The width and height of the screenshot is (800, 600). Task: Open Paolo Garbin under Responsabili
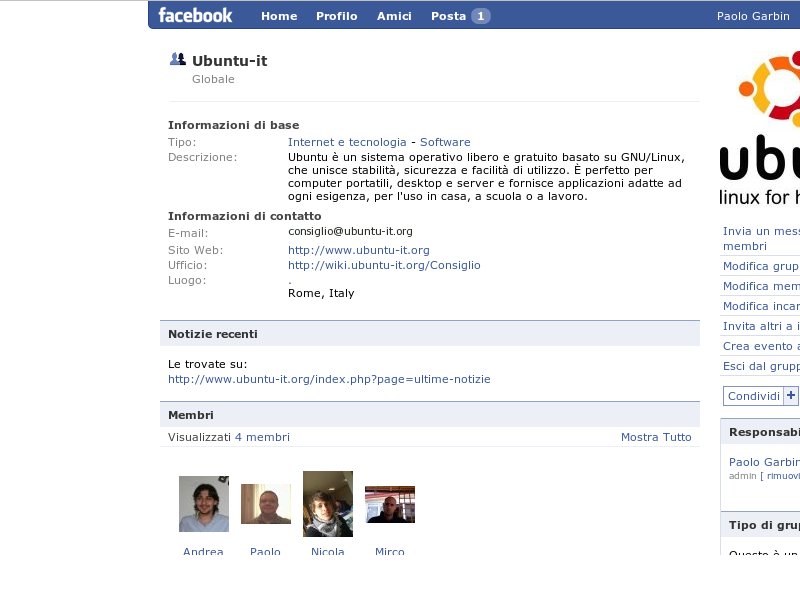(x=764, y=462)
